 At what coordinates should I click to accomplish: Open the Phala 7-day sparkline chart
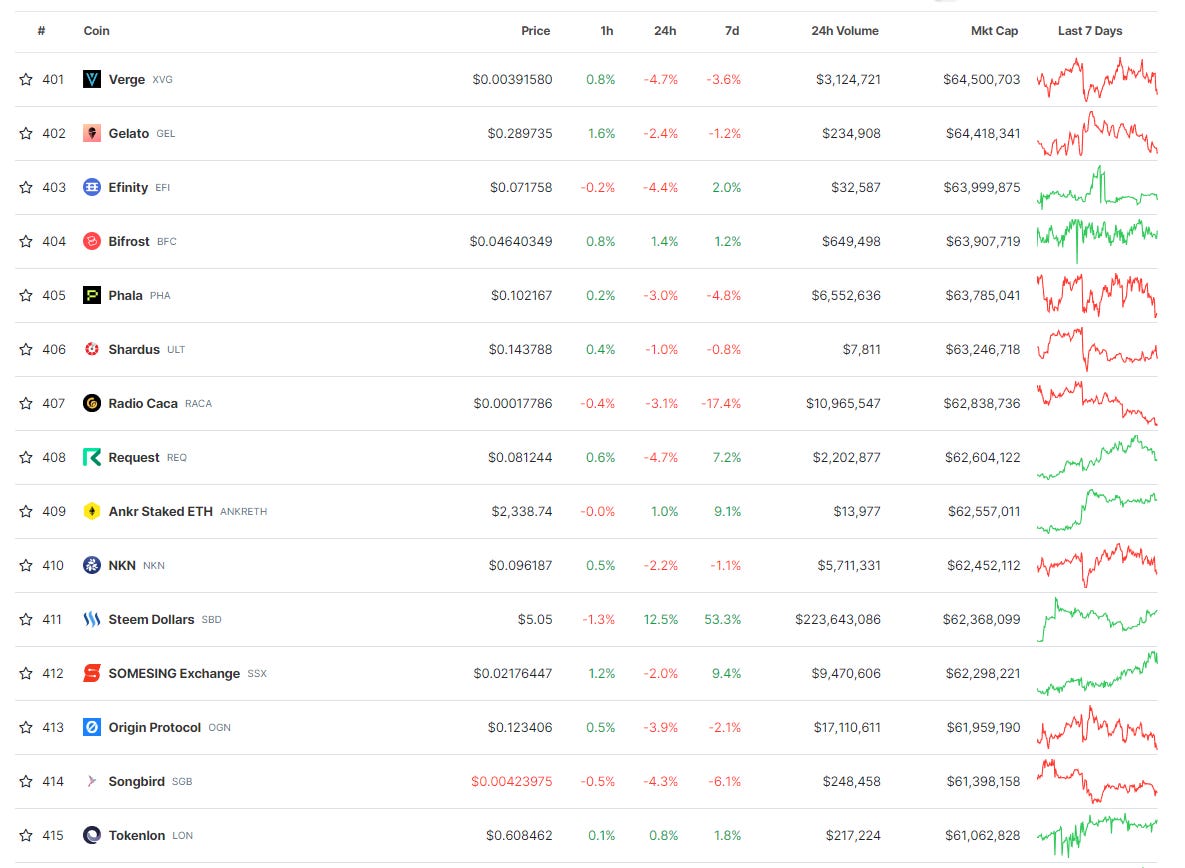[x=1097, y=295]
